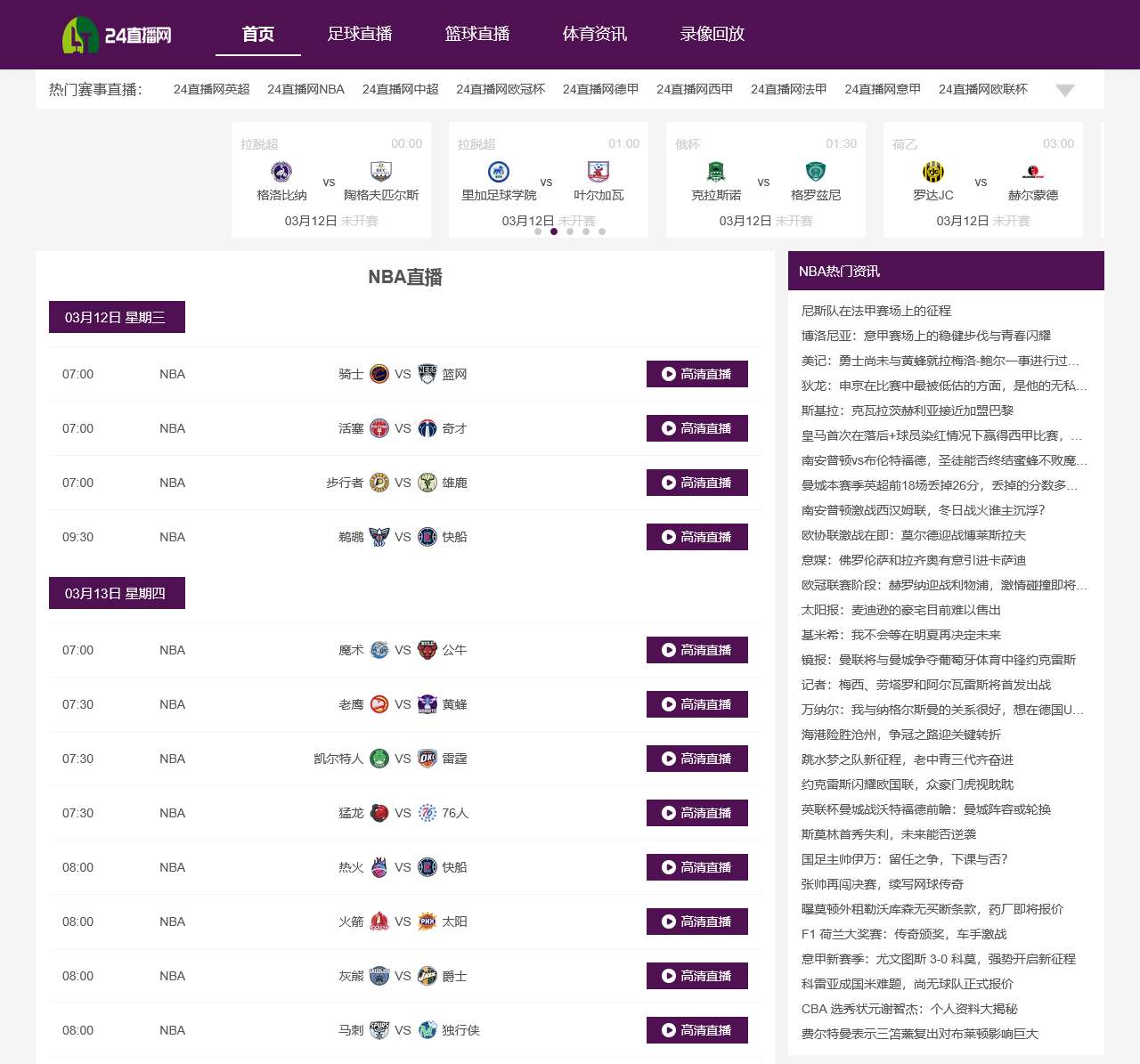
Task: Go to 24直播网中超 league link
Action: tap(400, 89)
